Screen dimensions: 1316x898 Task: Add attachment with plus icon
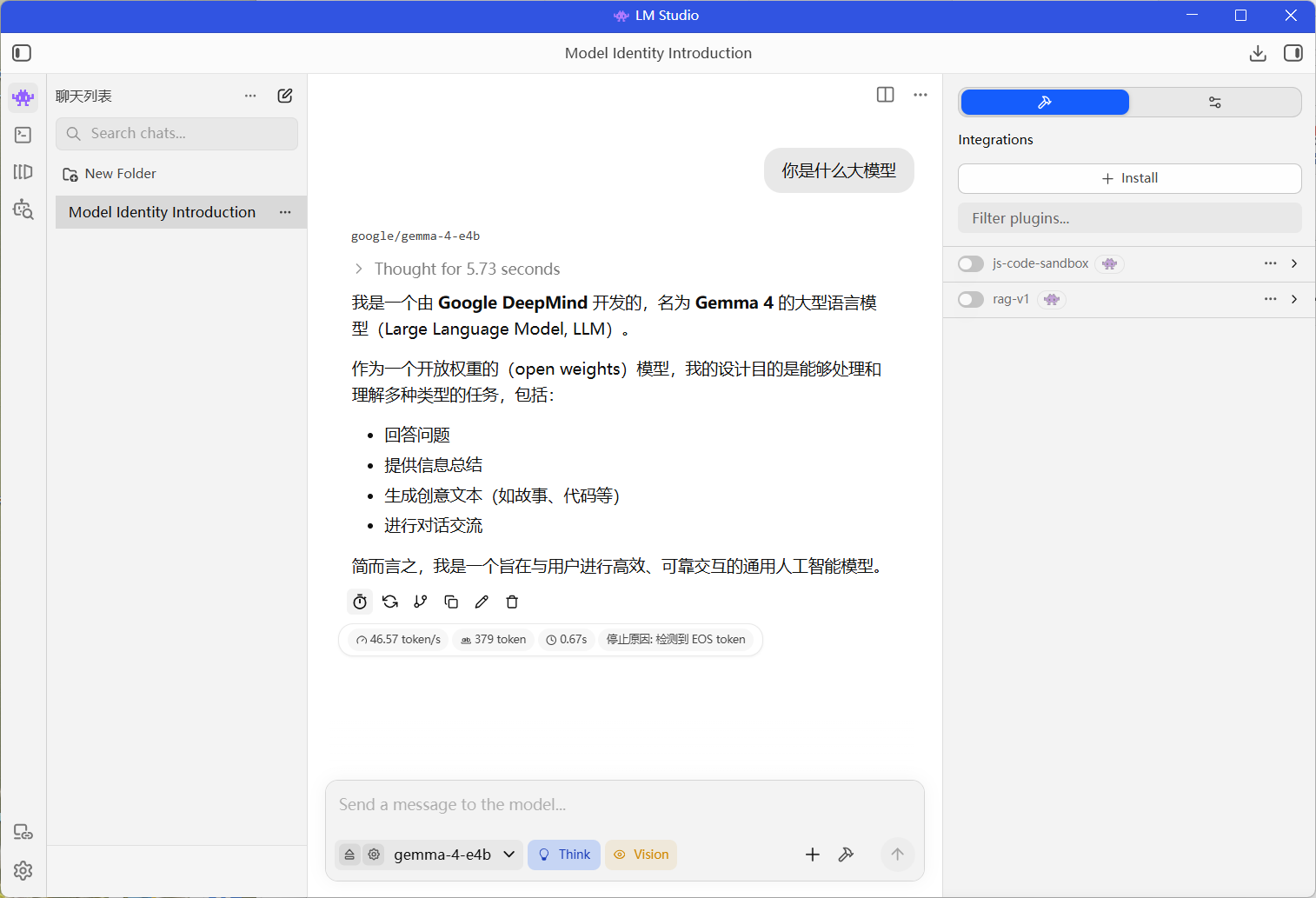point(813,855)
